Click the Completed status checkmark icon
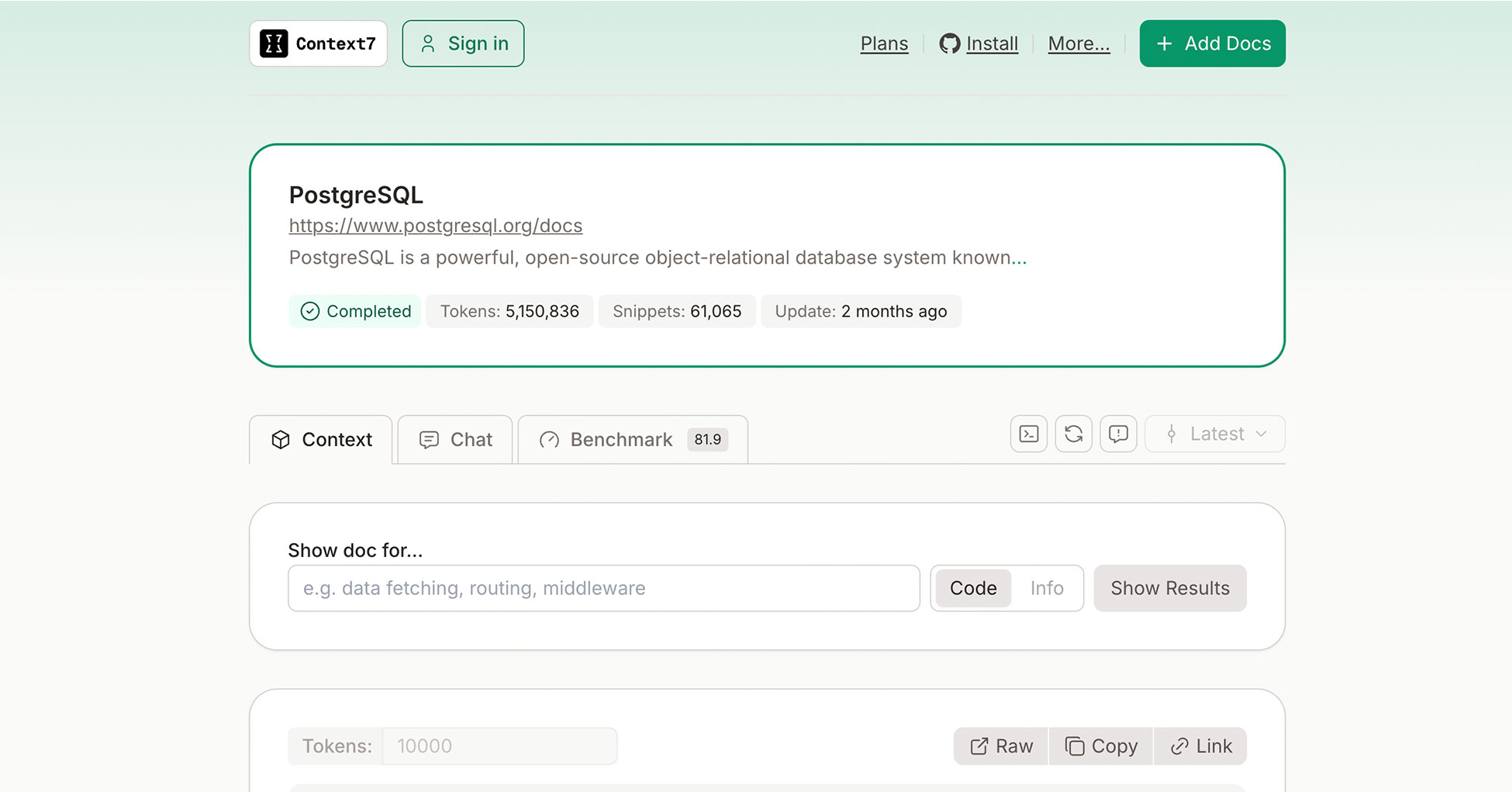The height and width of the screenshot is (792, 1512). [x=310, y=311]
